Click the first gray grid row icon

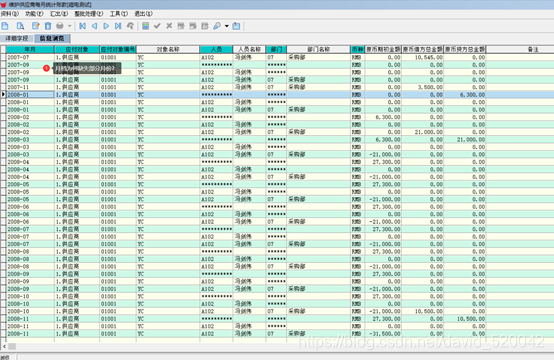181,26
